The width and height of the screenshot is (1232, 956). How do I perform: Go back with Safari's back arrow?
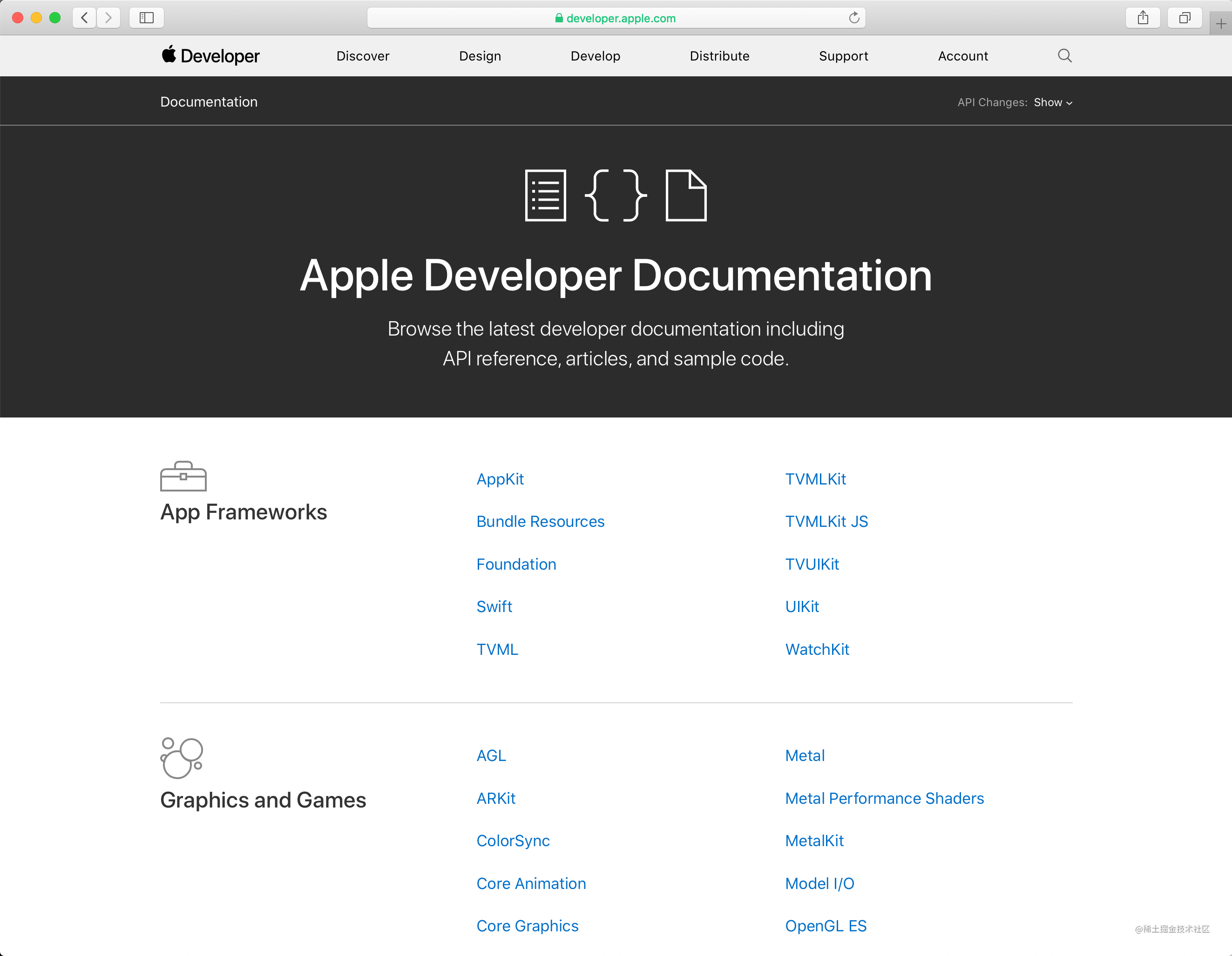84,18
